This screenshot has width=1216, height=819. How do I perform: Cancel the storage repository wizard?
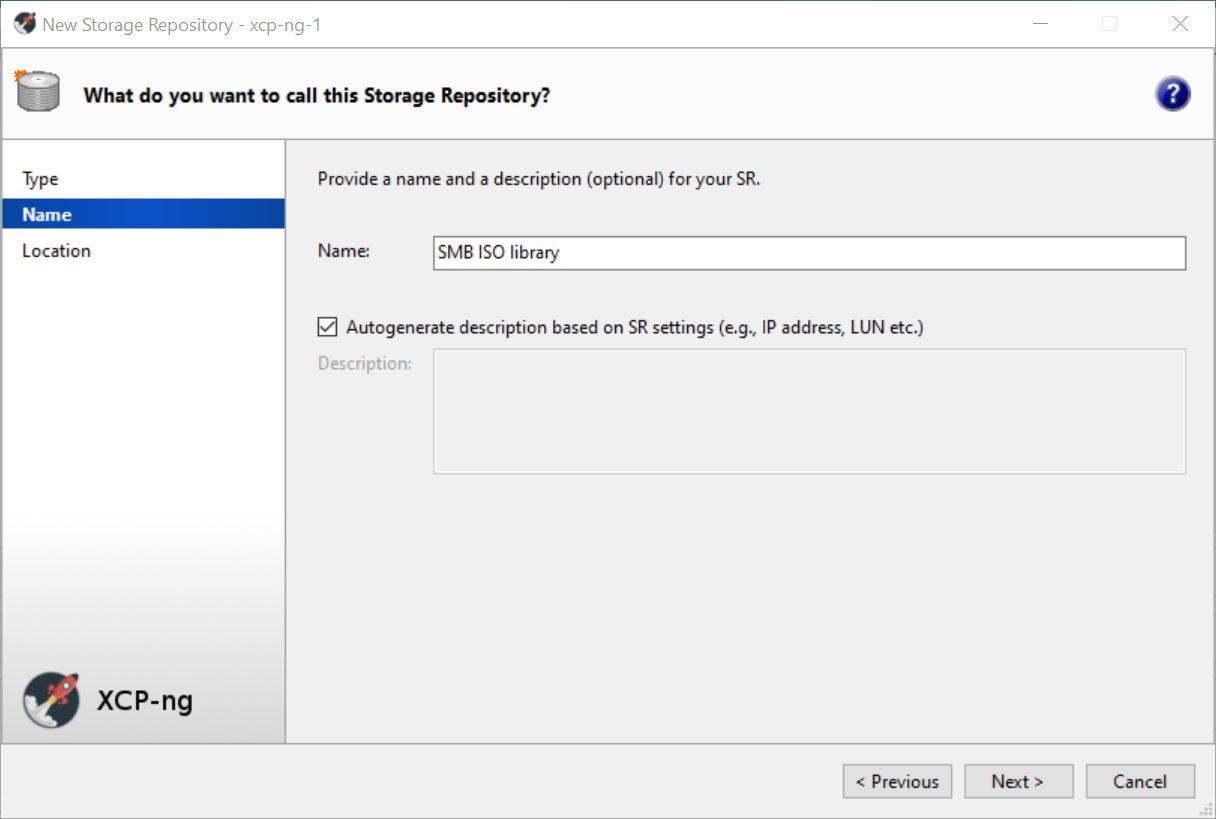click(x=1140, y=781)
